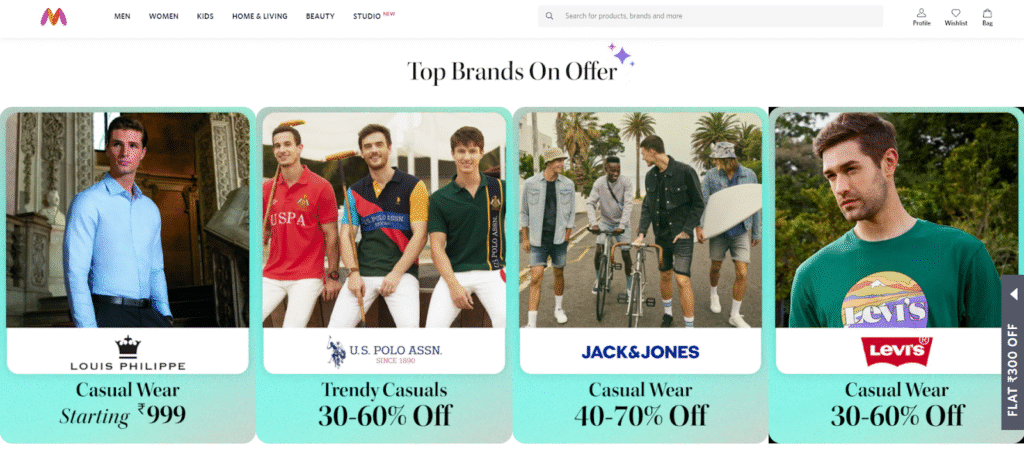This screenshot has height=456, width=1024.
Task: Open the Kids menu
Action: click(x=205, y=16)
